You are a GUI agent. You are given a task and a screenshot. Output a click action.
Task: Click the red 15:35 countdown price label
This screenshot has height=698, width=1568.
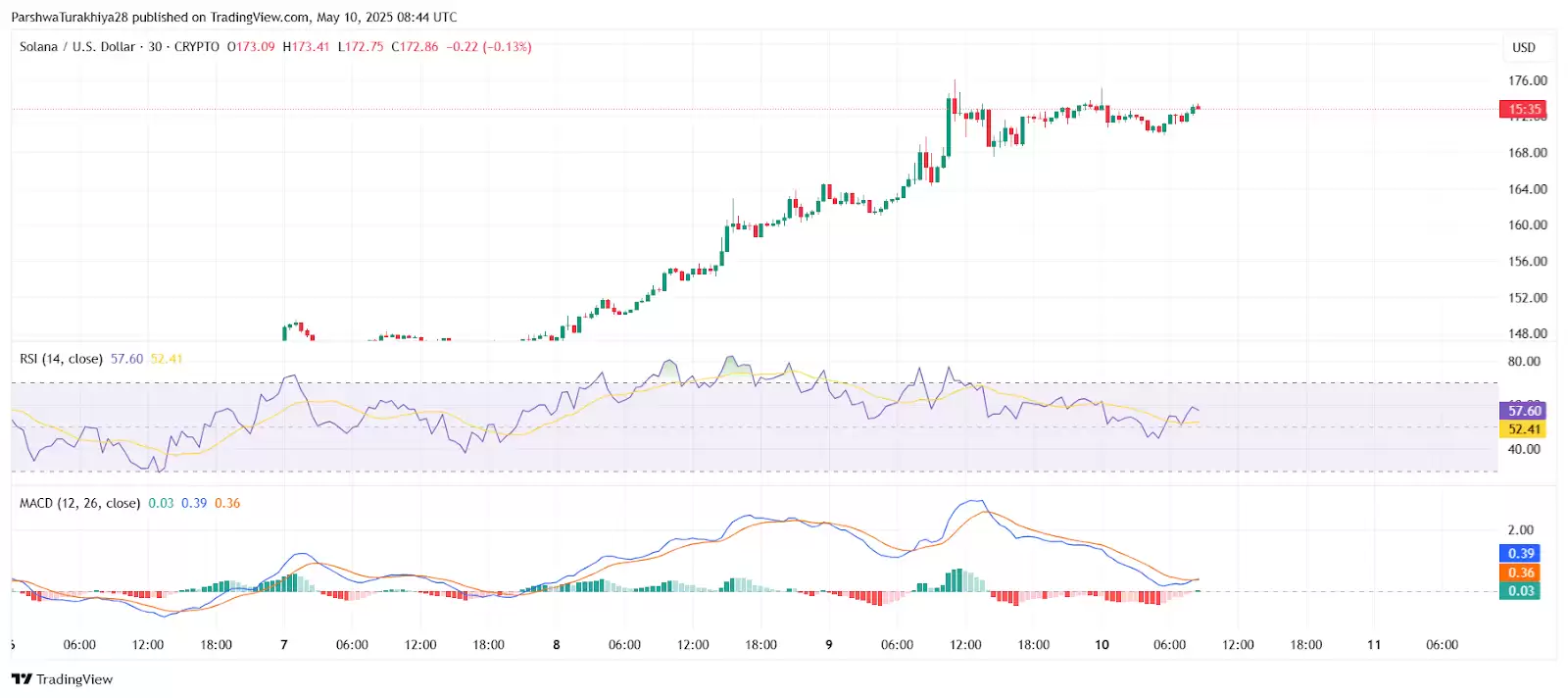tap(1523, 109)
